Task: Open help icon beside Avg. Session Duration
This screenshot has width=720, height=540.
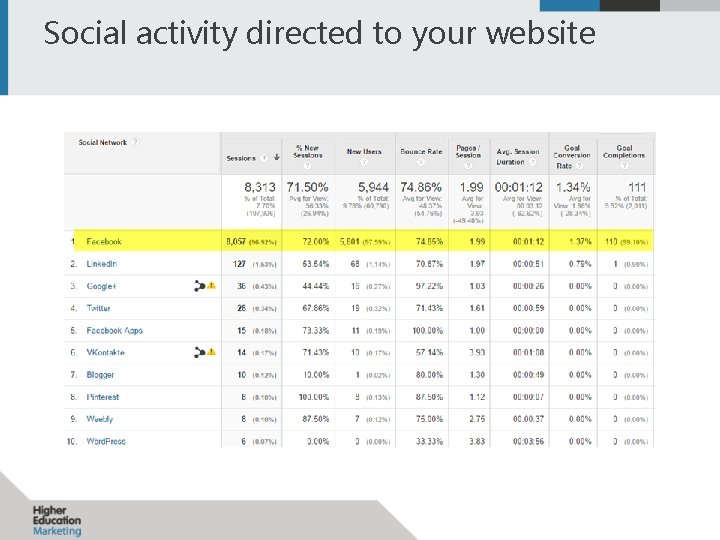Action: pos(532,162)
